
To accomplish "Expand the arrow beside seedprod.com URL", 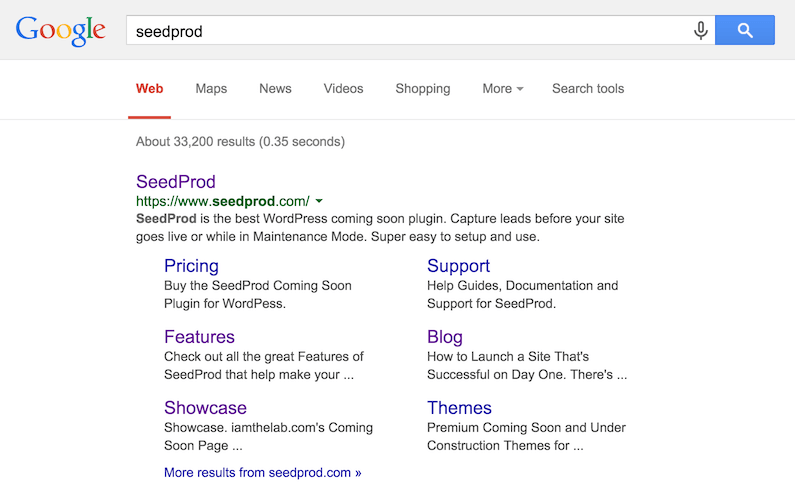I will coord(319,201).
